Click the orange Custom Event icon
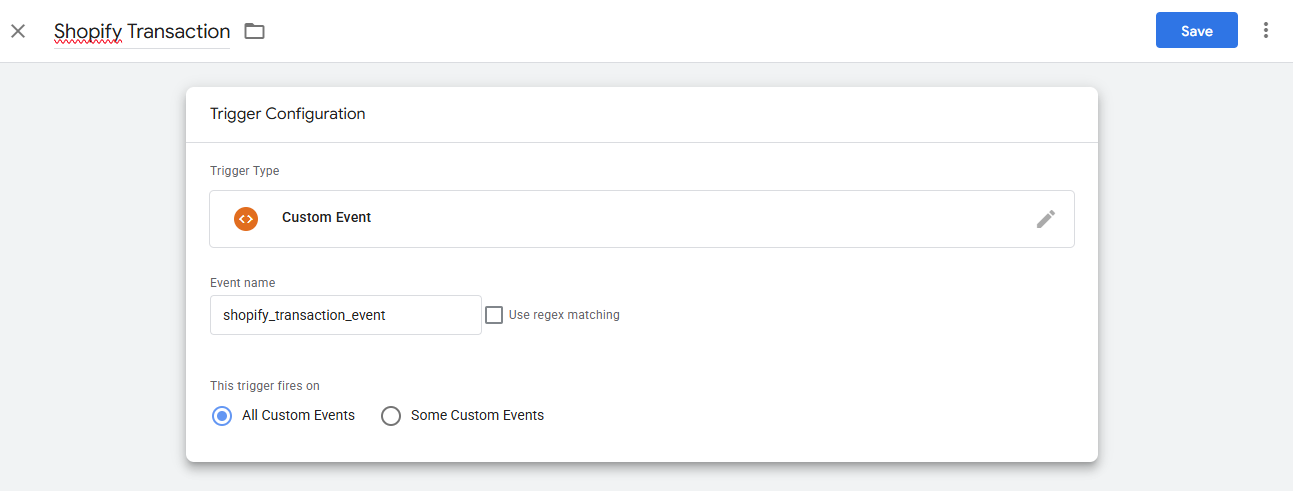Image resolution: width=1293 pixels, height=491 pixels. click(246, 218)
